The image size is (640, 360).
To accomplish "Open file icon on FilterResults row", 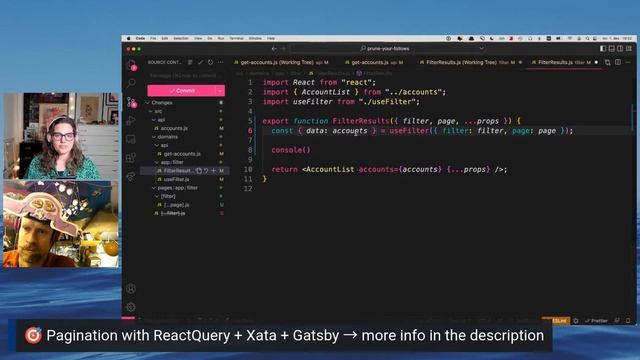I will tap(199, 171).
